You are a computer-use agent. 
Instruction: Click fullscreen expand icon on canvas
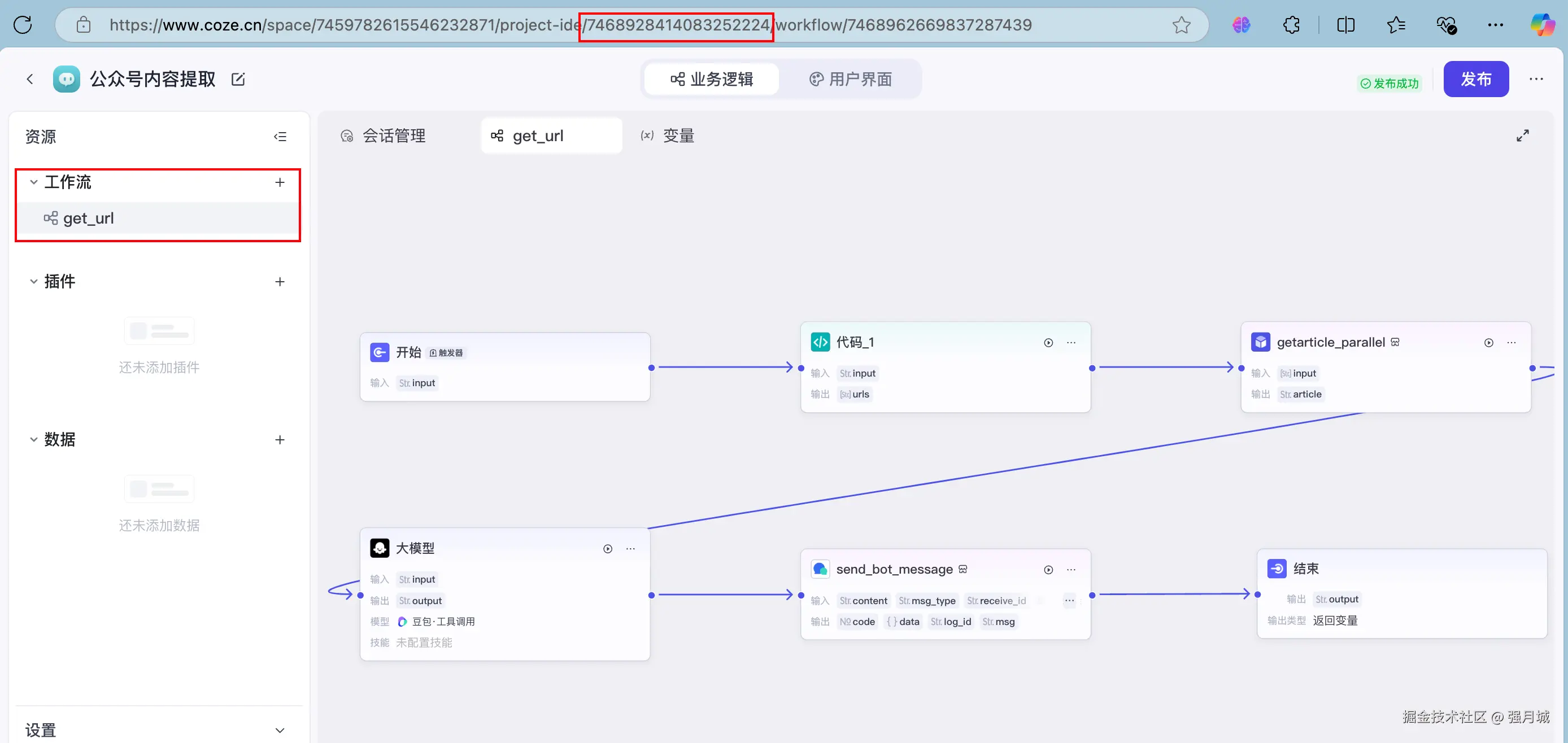point(1522,136)
